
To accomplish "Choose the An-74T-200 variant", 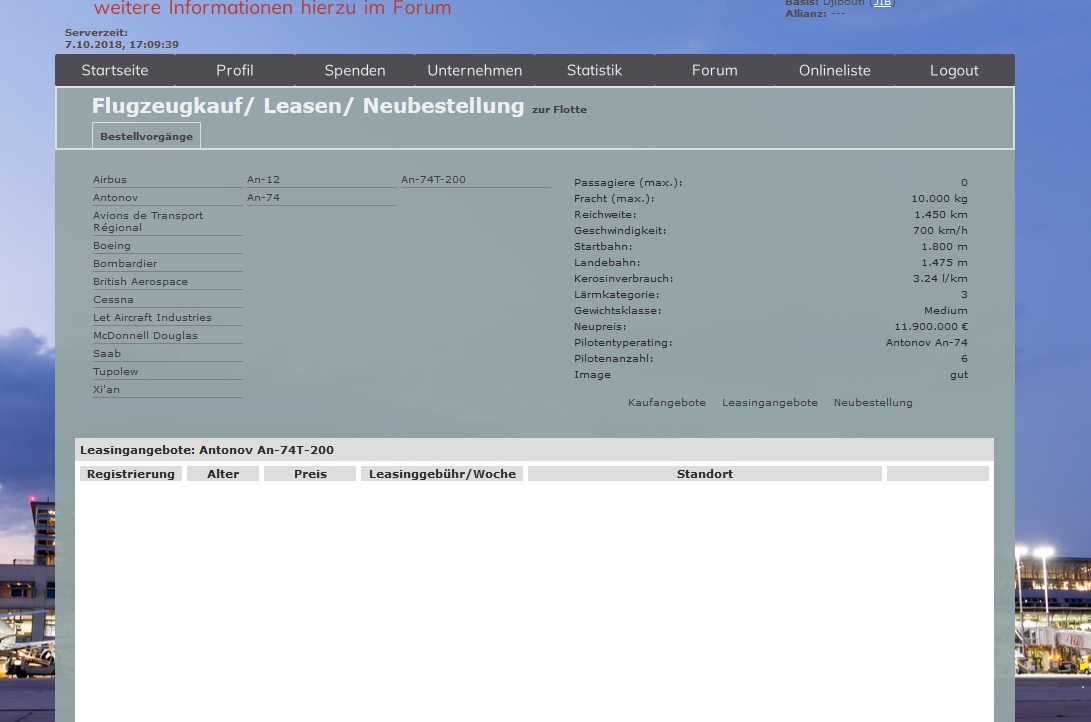I will pyautogui.click(x=475, y=179).
